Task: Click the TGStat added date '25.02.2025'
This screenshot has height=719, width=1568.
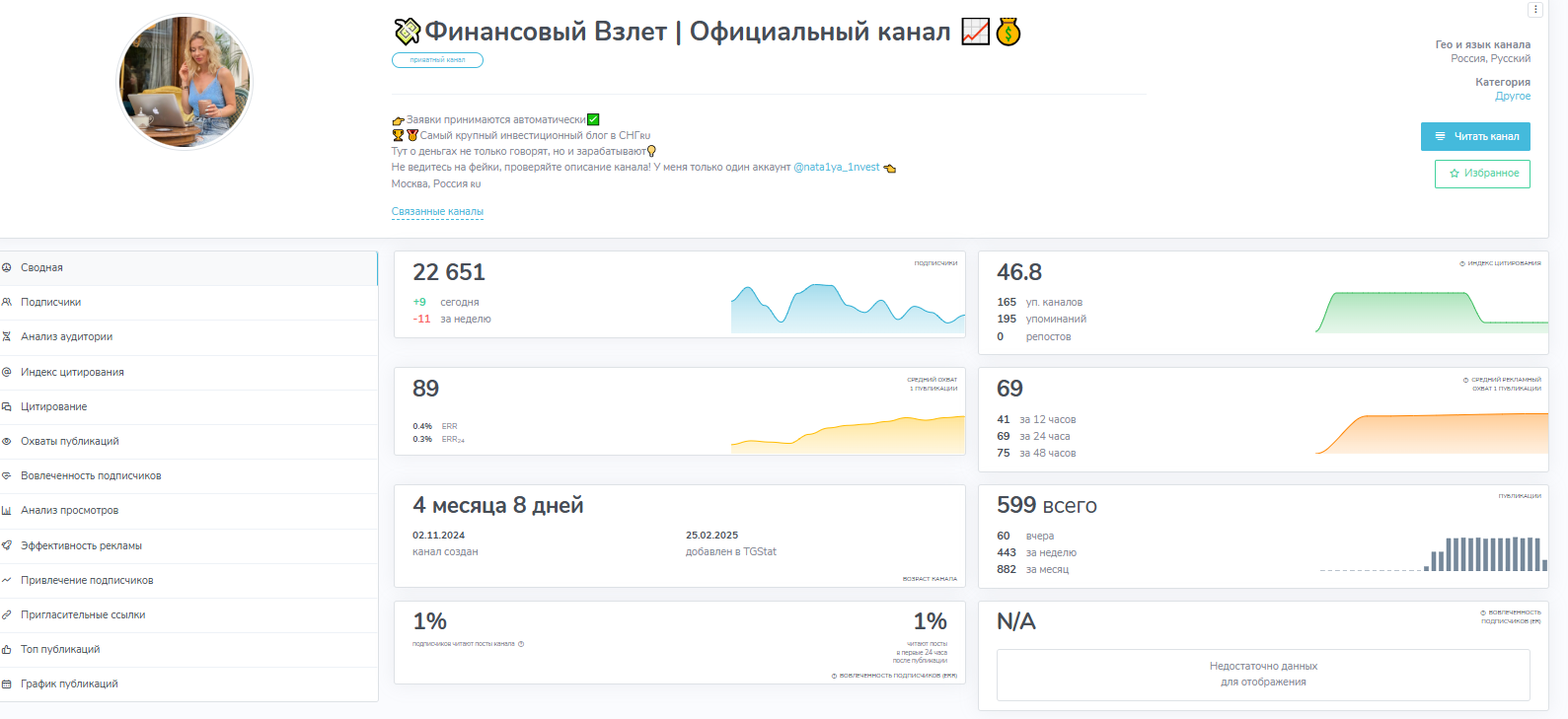Action: click(712, 536)
